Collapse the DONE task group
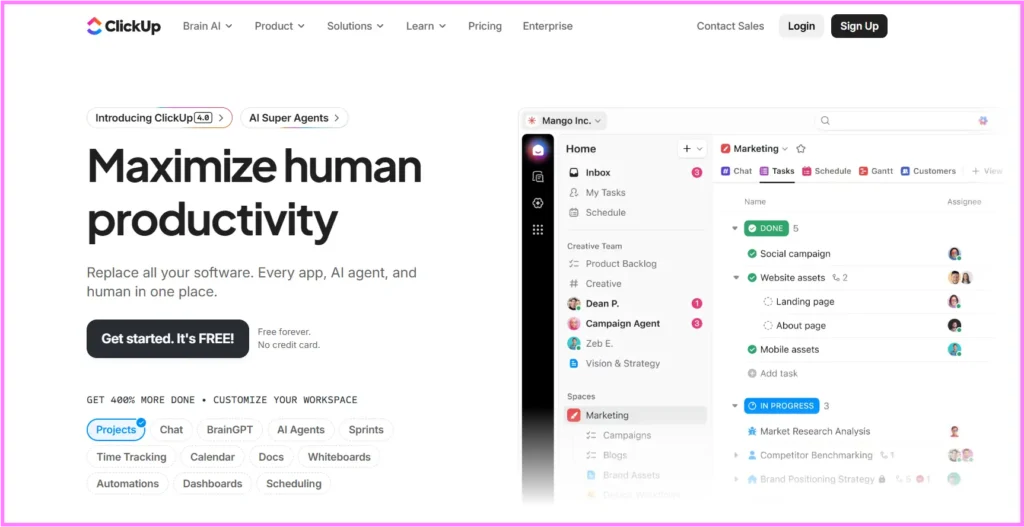This screenshot has width=1024, height=527. pos(735,229)
